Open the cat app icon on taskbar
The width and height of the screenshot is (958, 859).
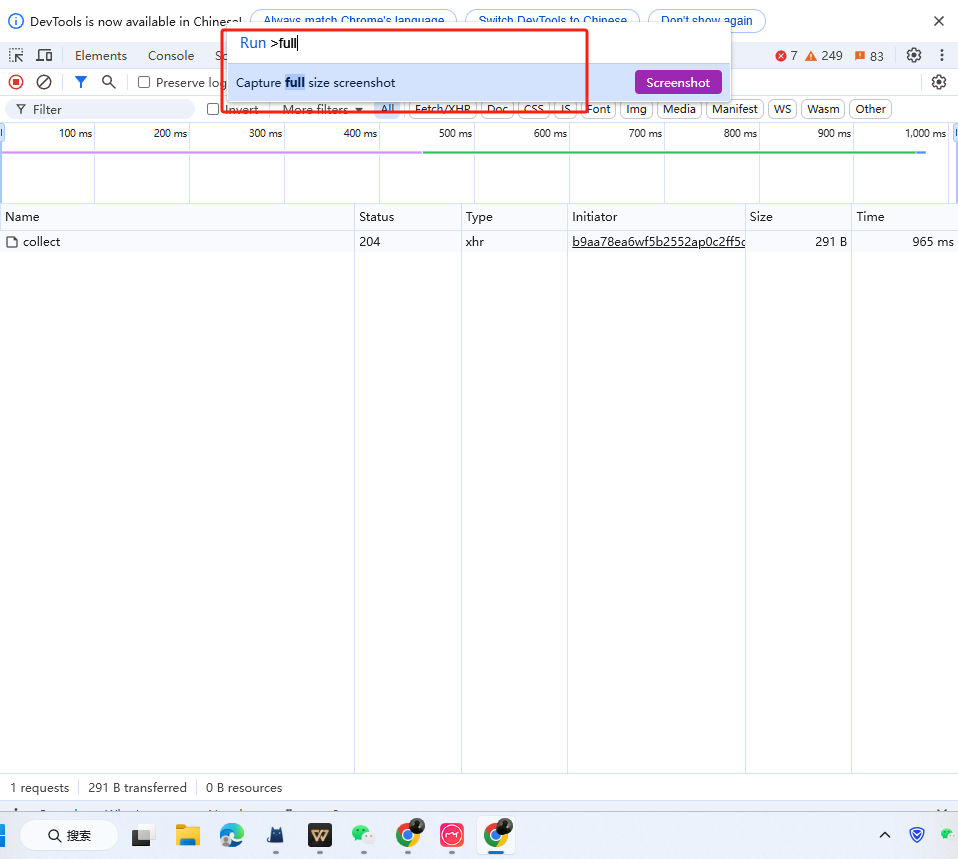coord(276,835)
